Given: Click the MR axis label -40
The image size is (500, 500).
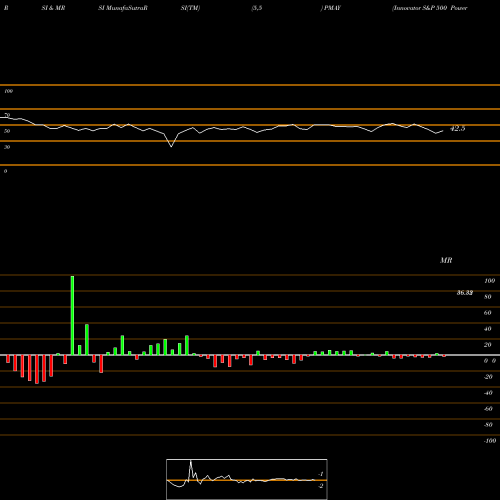Looking at the screenshot, I should (x=488, y=393).
